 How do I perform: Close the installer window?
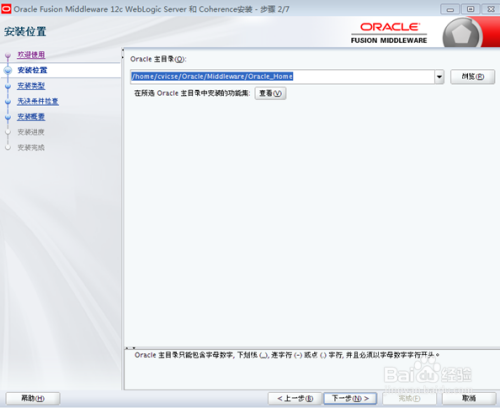pyautogui.click(x=491, y=9)
